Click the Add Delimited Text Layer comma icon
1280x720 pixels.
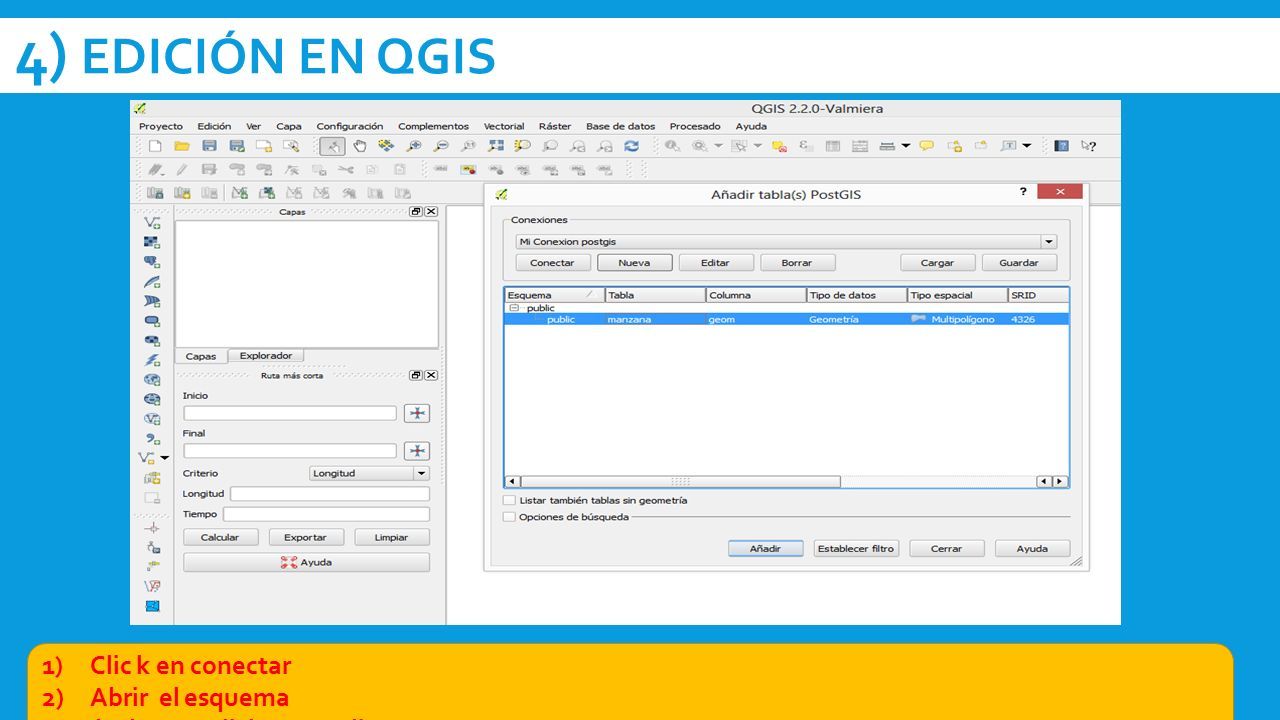coord(152,438)
